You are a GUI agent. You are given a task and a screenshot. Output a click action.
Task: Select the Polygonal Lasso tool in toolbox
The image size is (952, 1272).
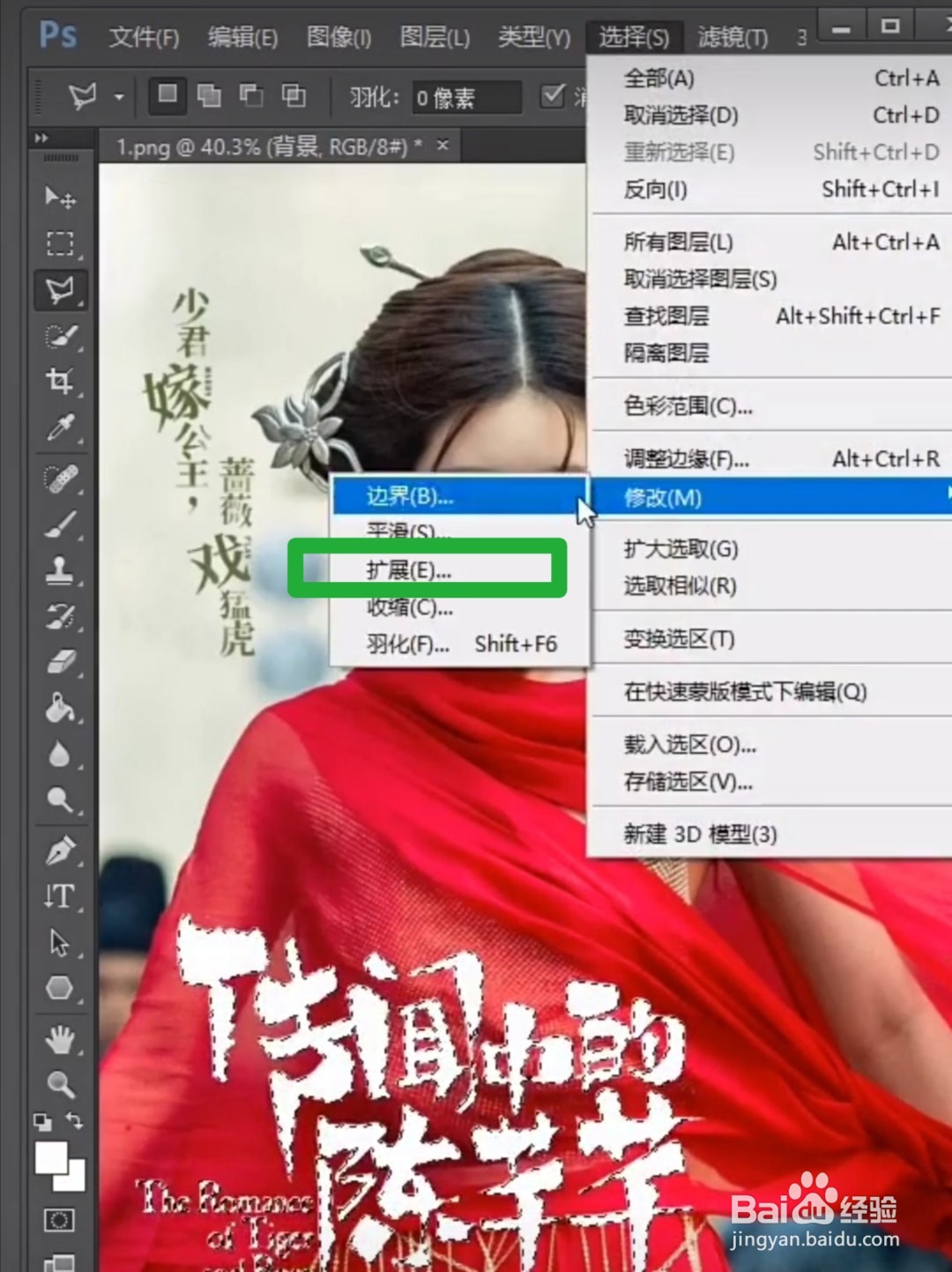click(60, 290)
